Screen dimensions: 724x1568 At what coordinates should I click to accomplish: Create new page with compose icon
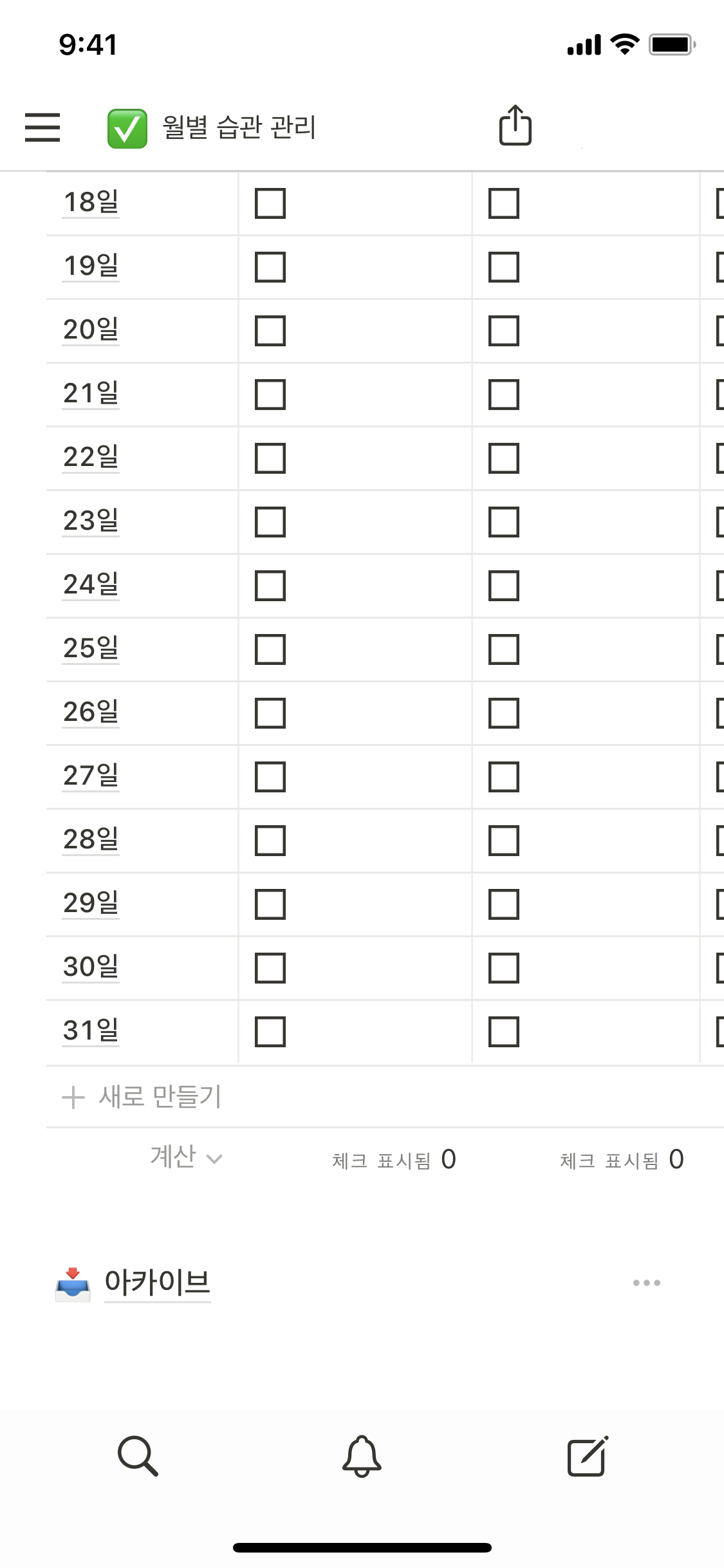587,1455
